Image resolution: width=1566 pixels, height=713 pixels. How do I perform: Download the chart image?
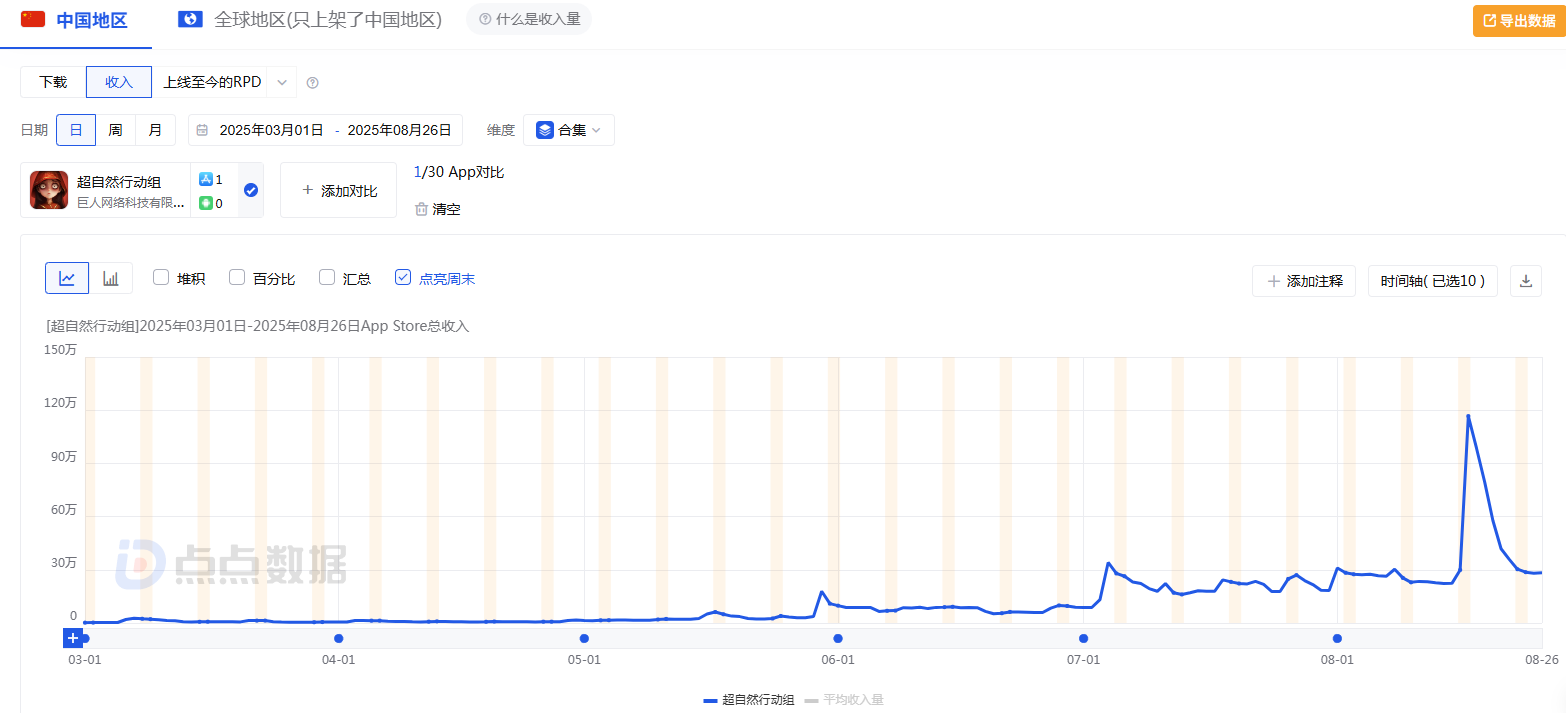[x=1526, y=281]
